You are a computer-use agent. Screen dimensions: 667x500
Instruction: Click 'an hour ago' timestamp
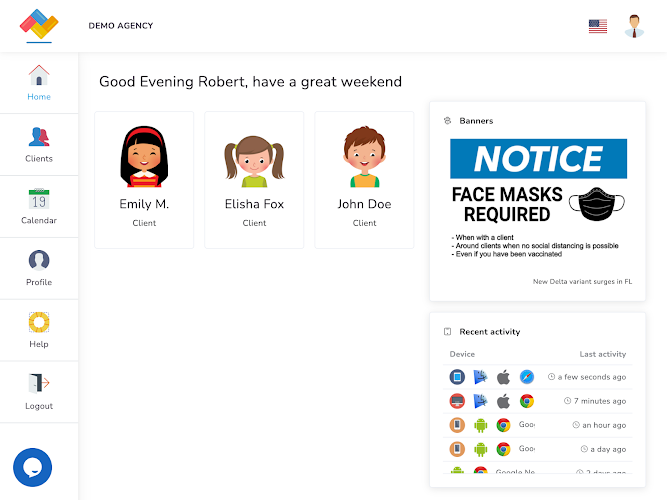tap(604, 425)
